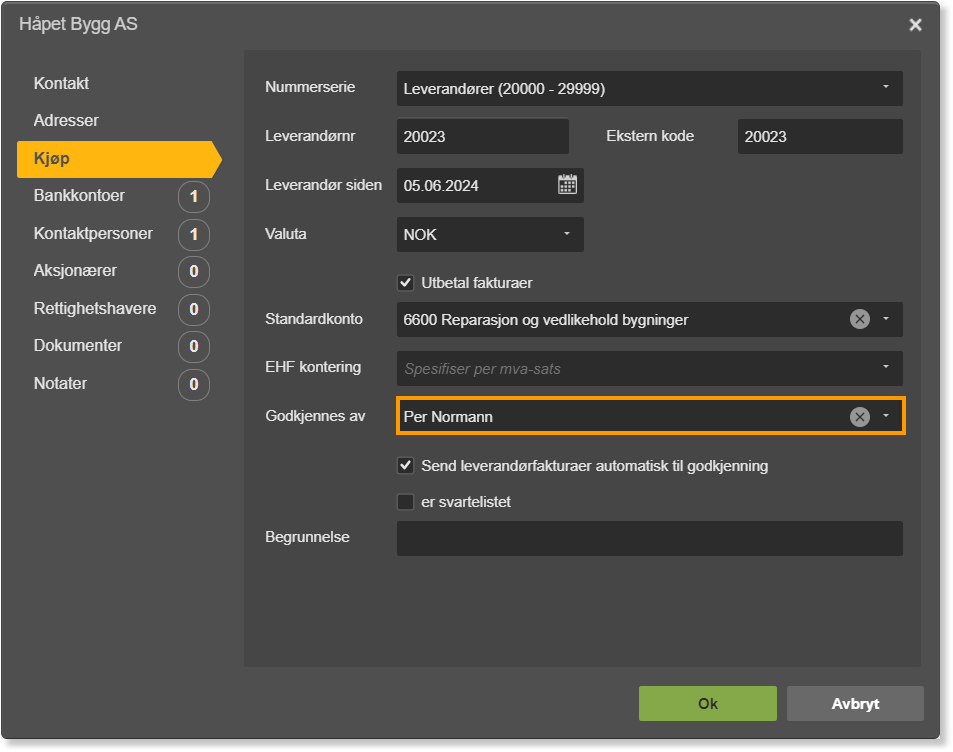Expand the Godkjennes av dropdown arrow

pyautogui.click(x=886, y=416)
